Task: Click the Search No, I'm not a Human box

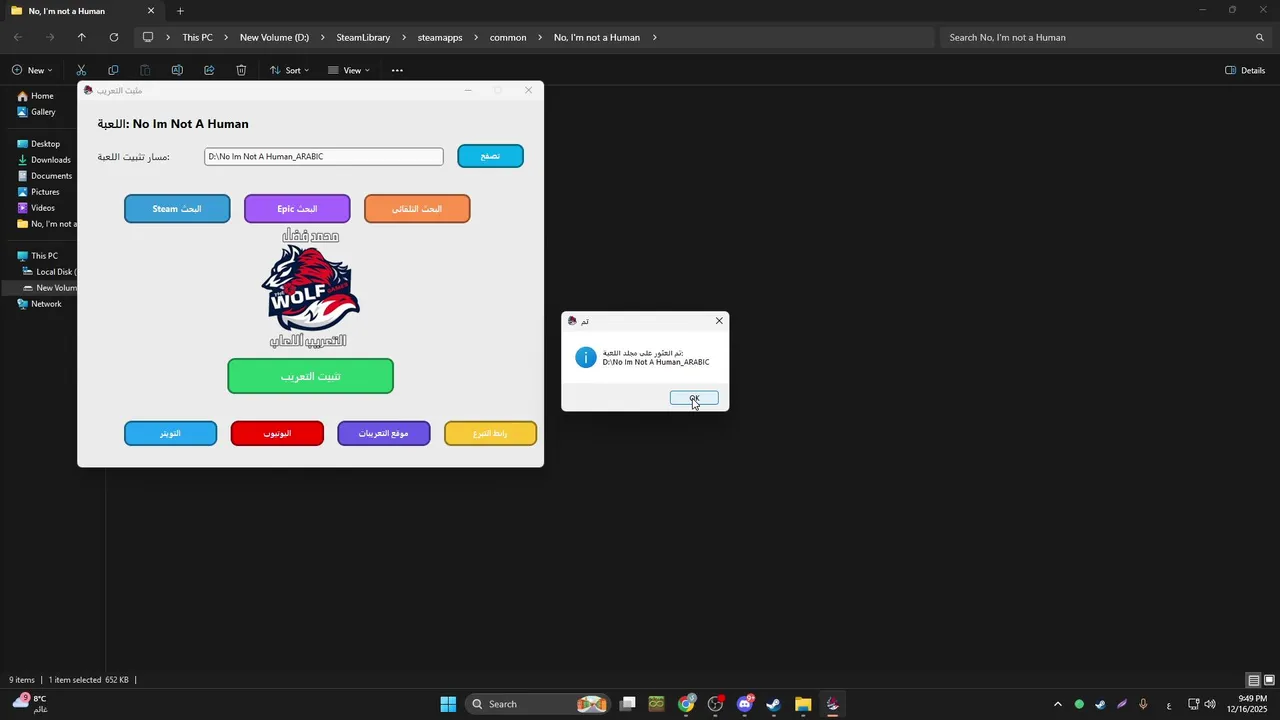Action: [x=1104, y=37]
